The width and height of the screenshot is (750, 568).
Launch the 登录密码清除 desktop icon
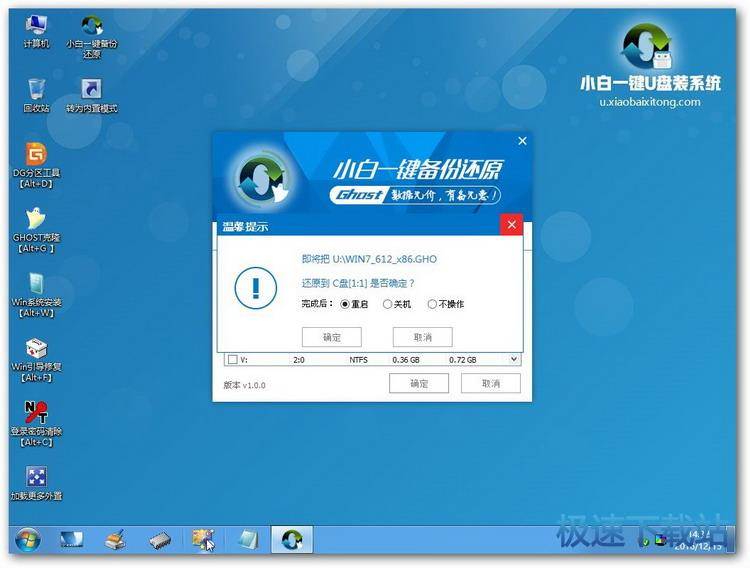coord(36,424)
